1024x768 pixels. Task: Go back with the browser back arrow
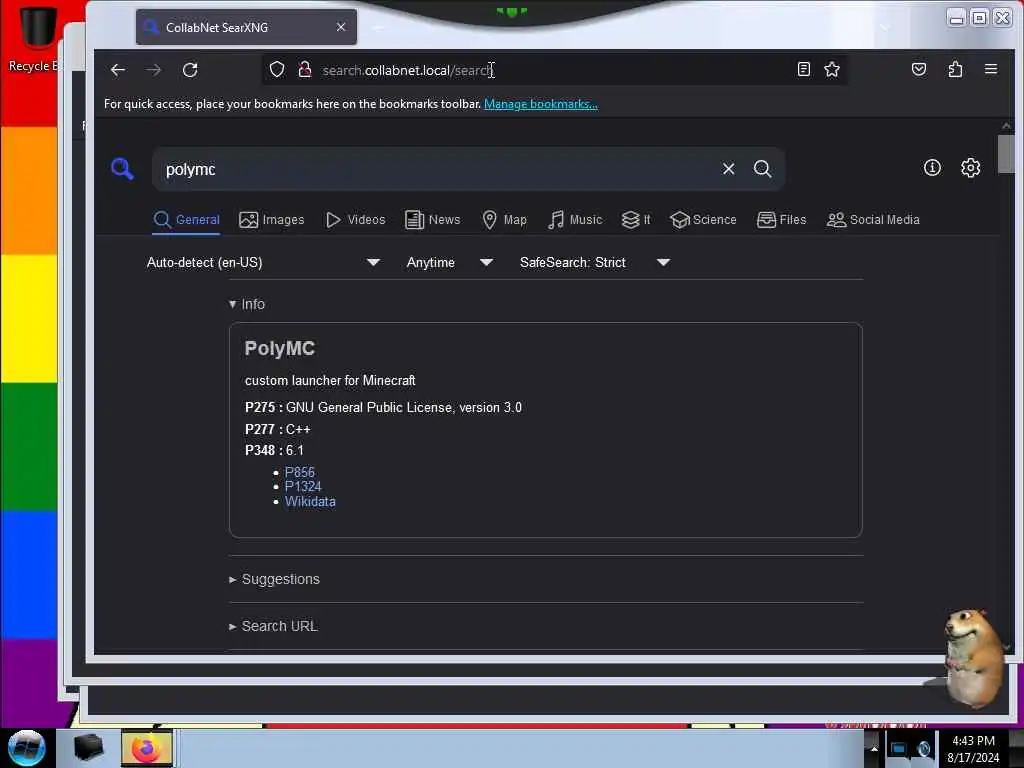pos(118,70)
